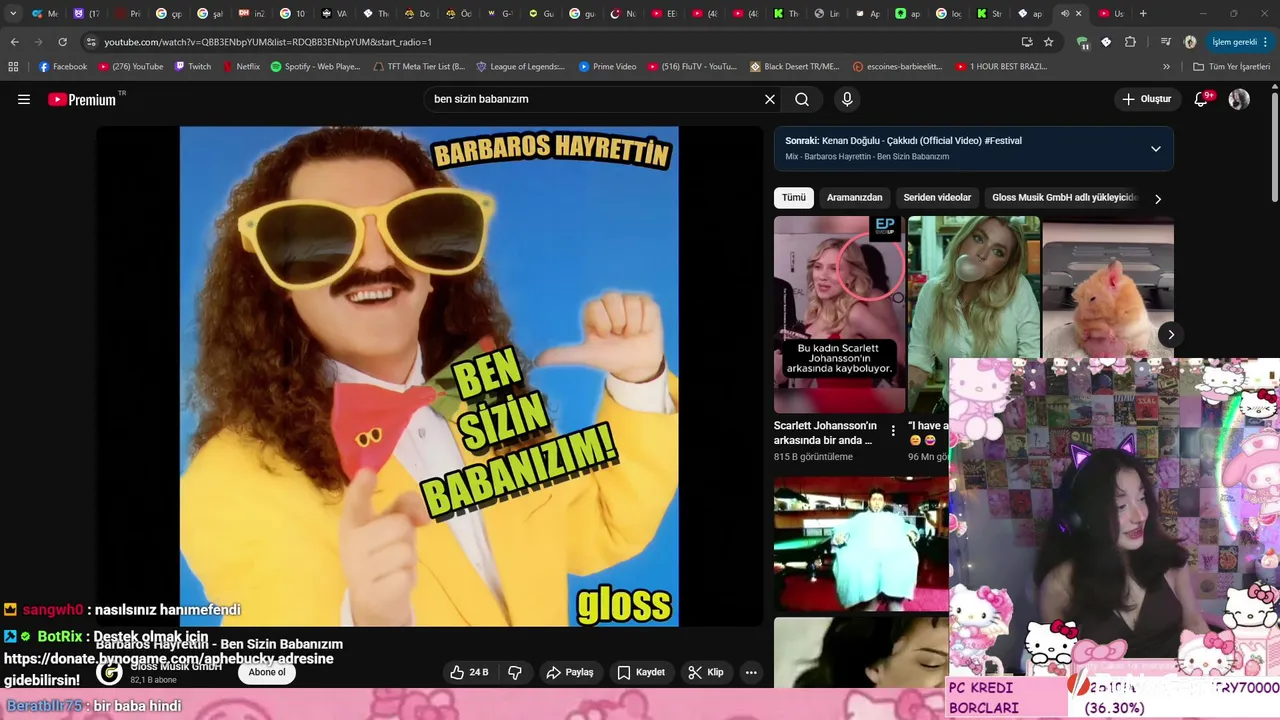Subscribe using the Abone ol button

[x=267, y=672]
